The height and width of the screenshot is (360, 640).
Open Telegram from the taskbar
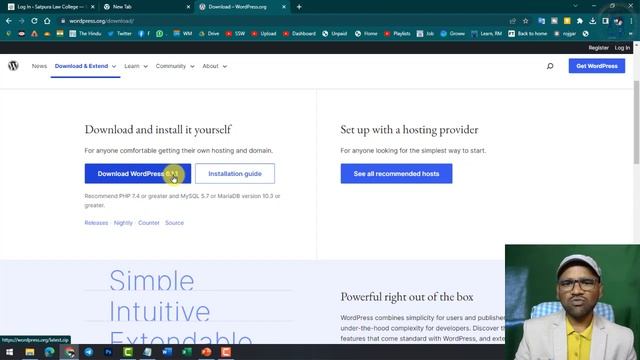(89, 352)
